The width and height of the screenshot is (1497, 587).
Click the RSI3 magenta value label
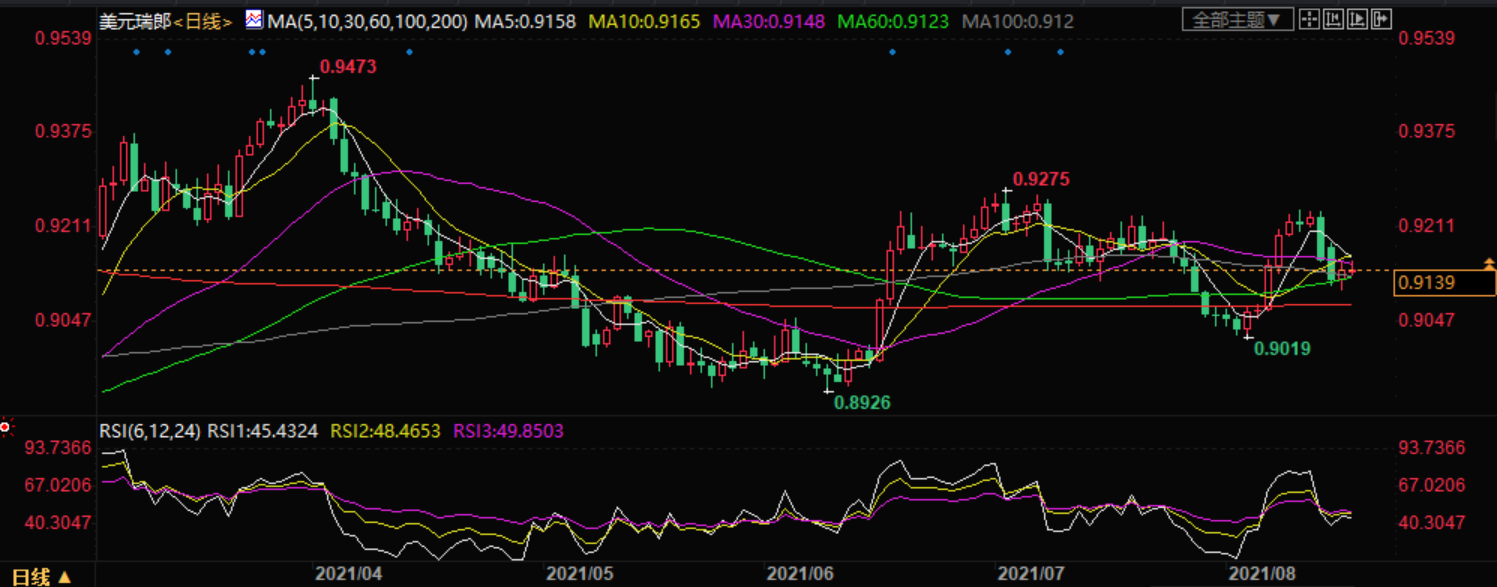(508, 431)
